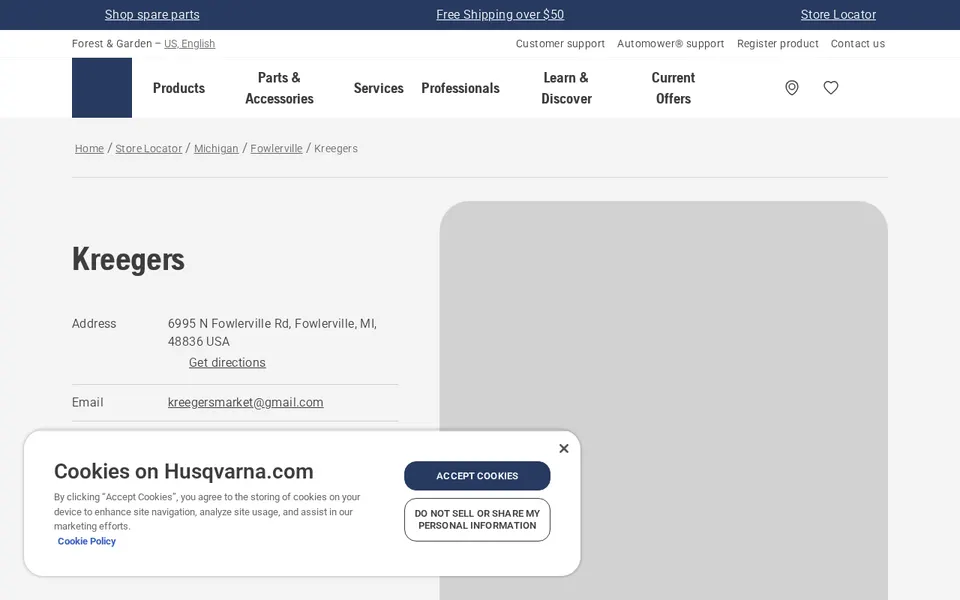Open the wishlist heart icon
Image resolution: width=960 pixels, height=600 pixels.
point(830,88)
